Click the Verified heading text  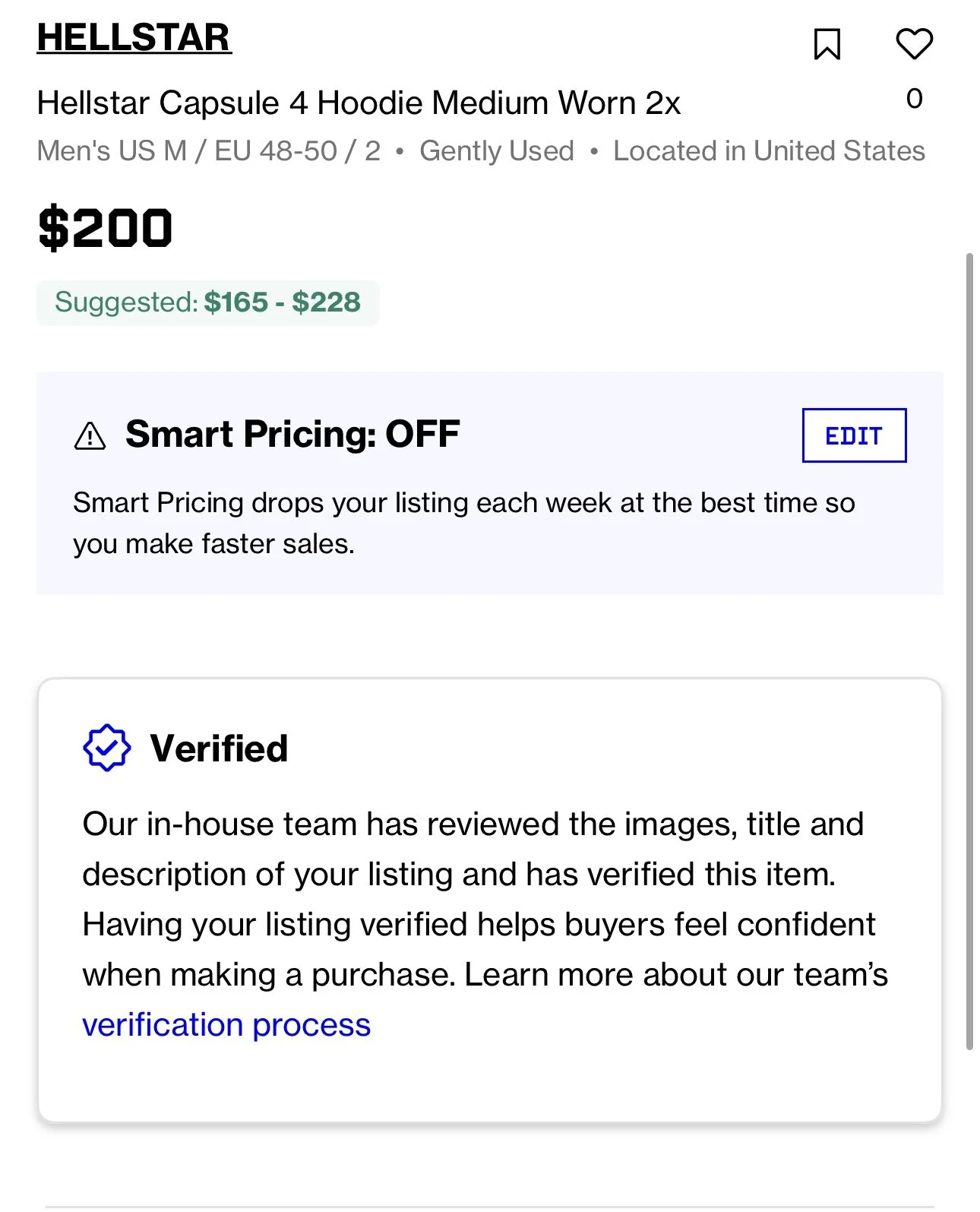219,748
